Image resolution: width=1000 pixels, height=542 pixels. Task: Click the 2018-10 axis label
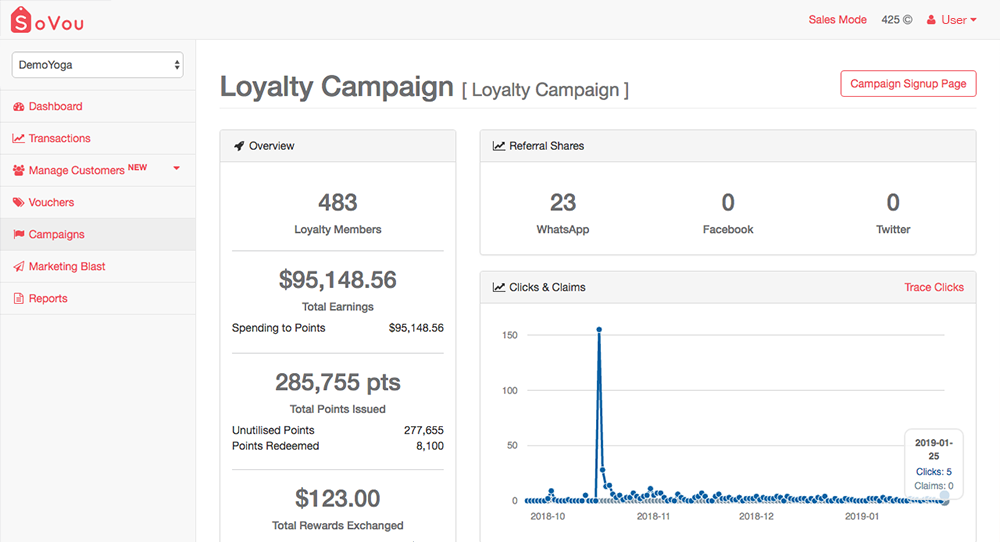pyautogui.click(x=547, y=516)
